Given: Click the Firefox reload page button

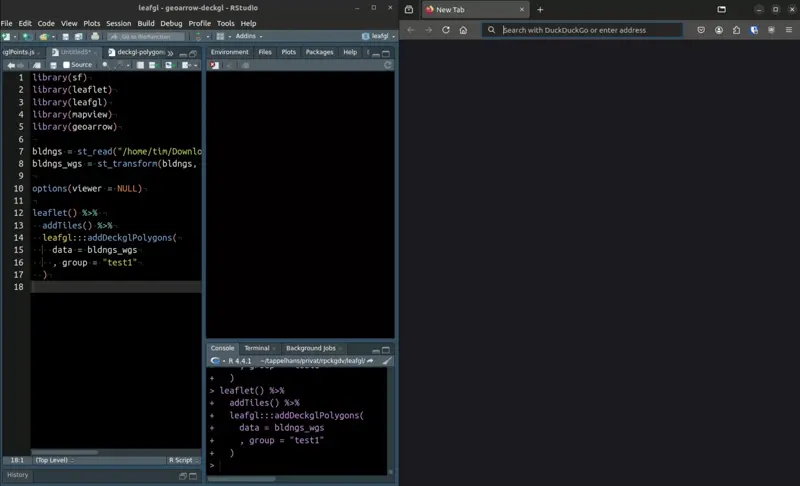Looking at the screenshot, I should click(x=446, y=30).
